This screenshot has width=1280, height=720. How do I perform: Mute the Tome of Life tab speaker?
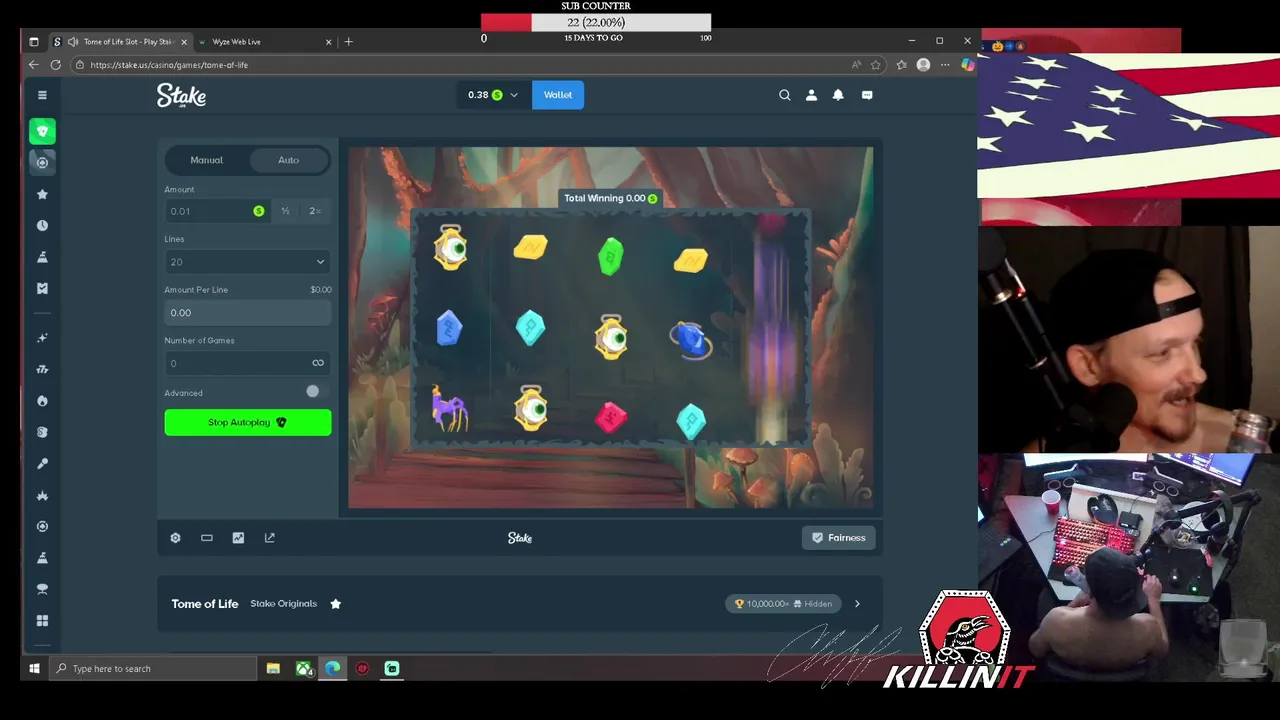point(72,42)
